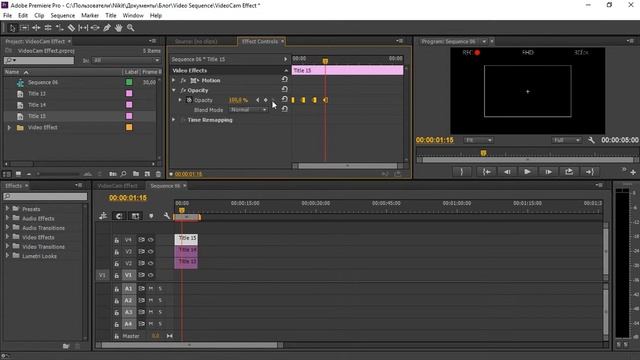Open Find in the Project panel
This screenshot has width=640, height=360.
tap(123, 174)
